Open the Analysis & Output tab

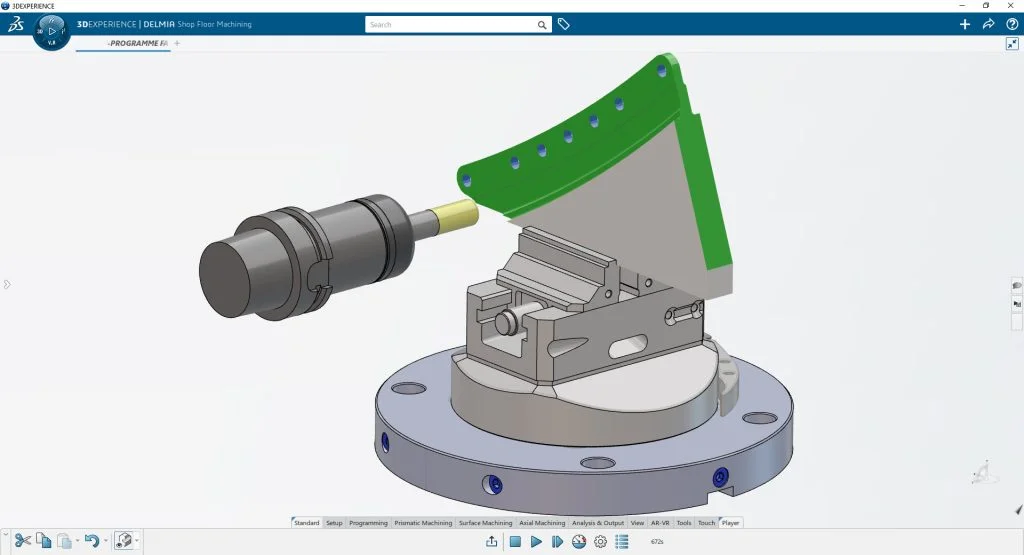(599, 523)
